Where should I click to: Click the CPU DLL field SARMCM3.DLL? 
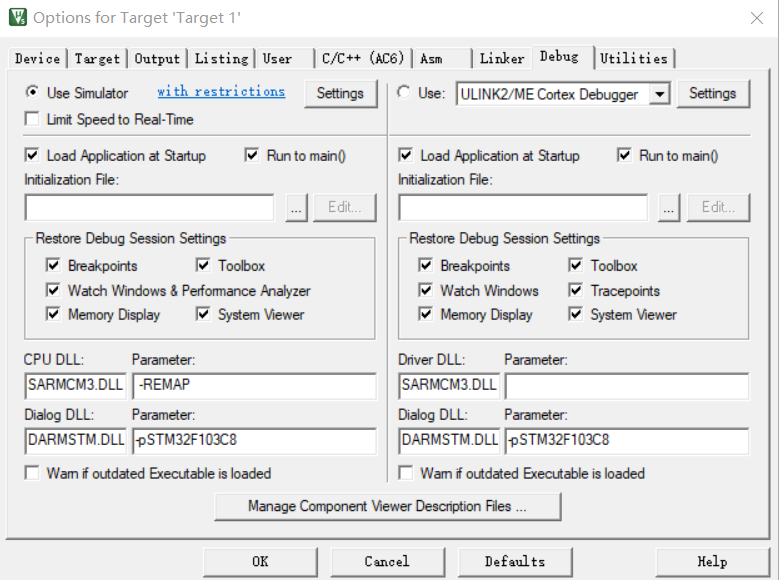76,386
